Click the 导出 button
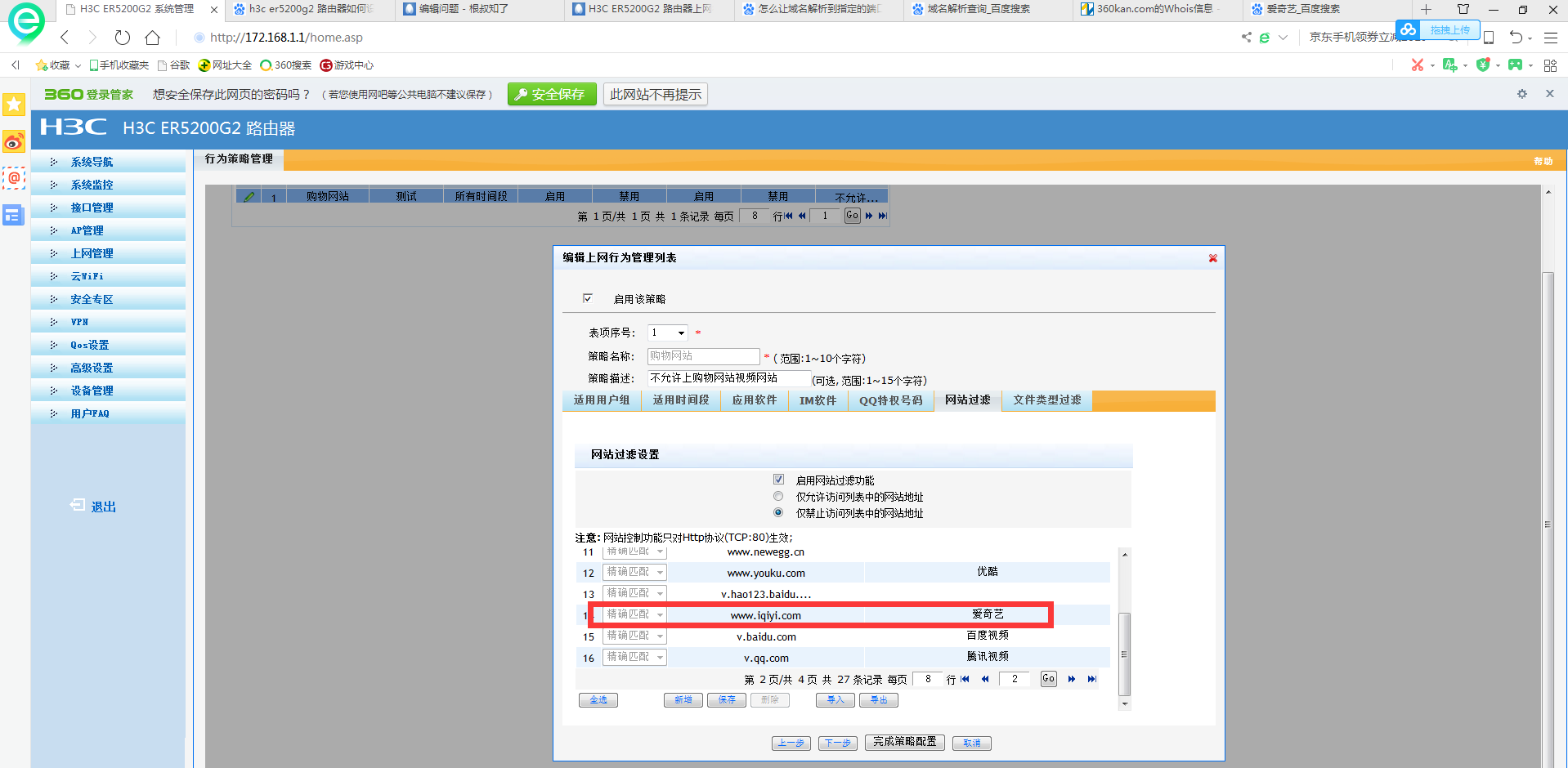 (x=879, y=700)
